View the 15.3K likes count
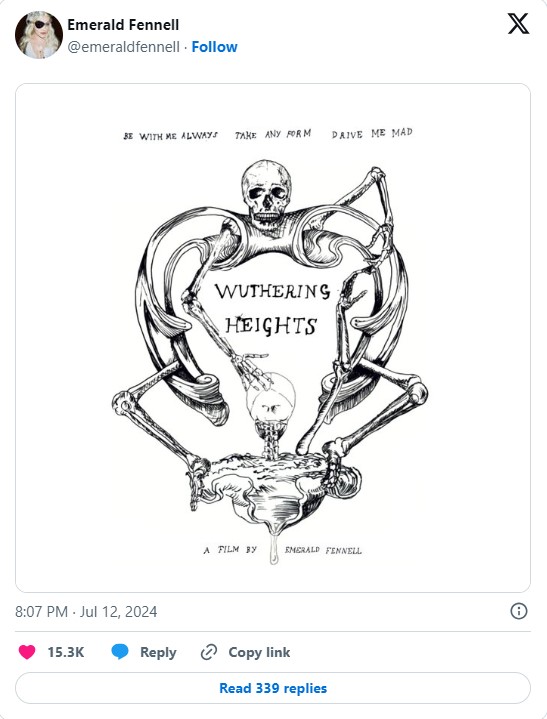This screenshot has height=719, width=547. click(66, 652)
